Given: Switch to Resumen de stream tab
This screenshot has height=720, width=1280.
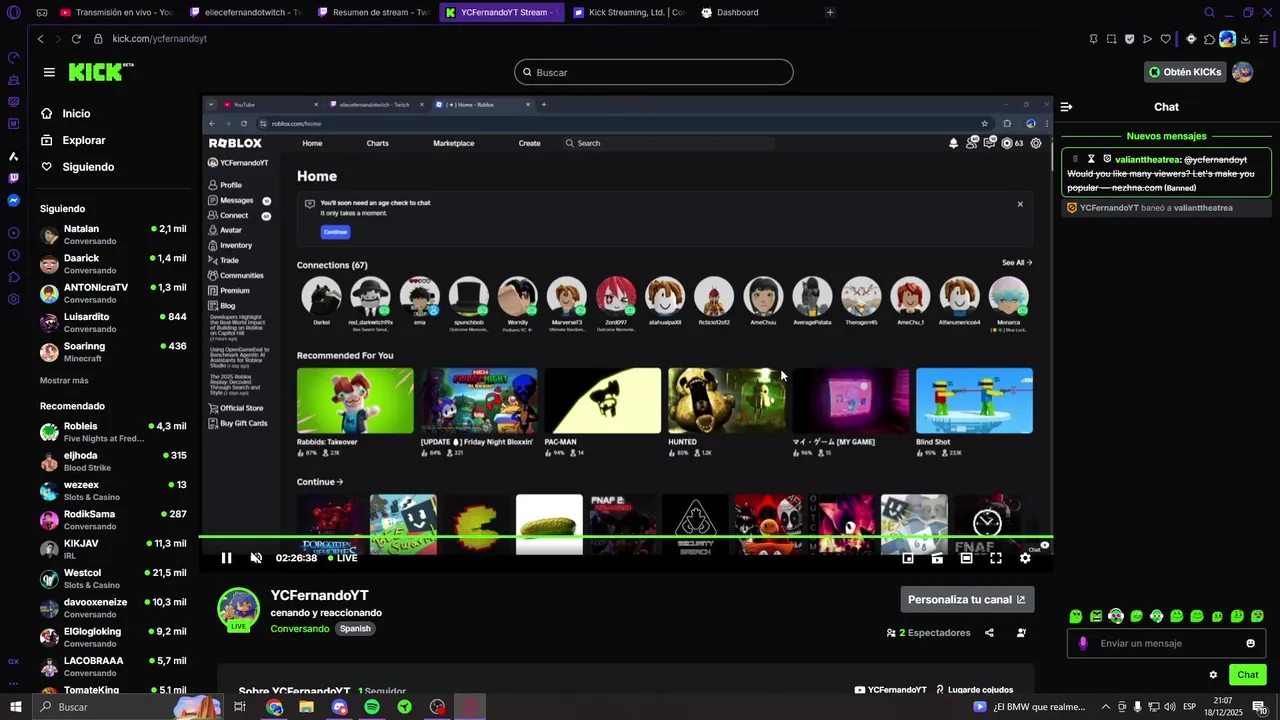Looking at the screenshot, I should 373,13.
